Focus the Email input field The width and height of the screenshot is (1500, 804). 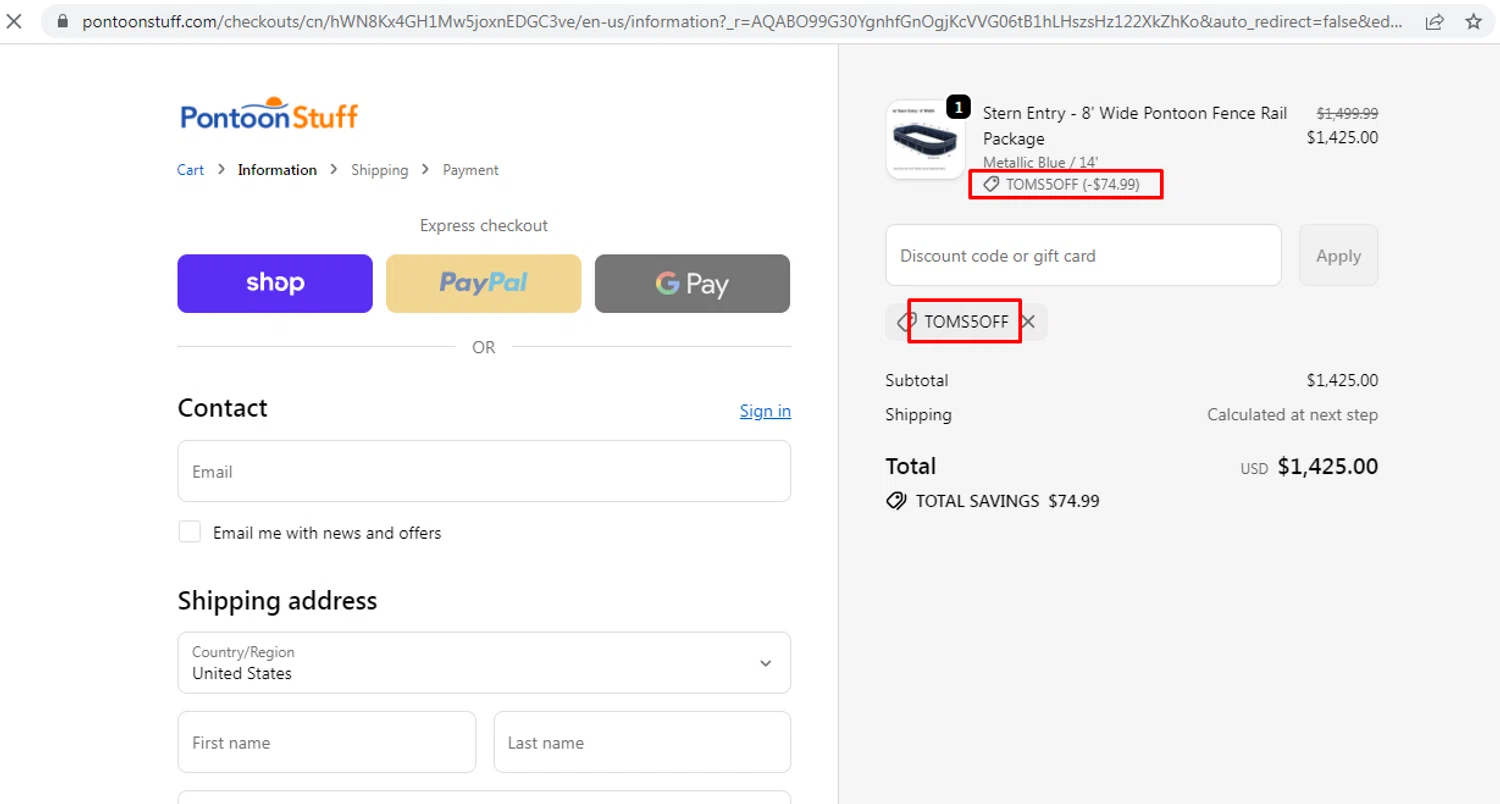pos(484,471)
